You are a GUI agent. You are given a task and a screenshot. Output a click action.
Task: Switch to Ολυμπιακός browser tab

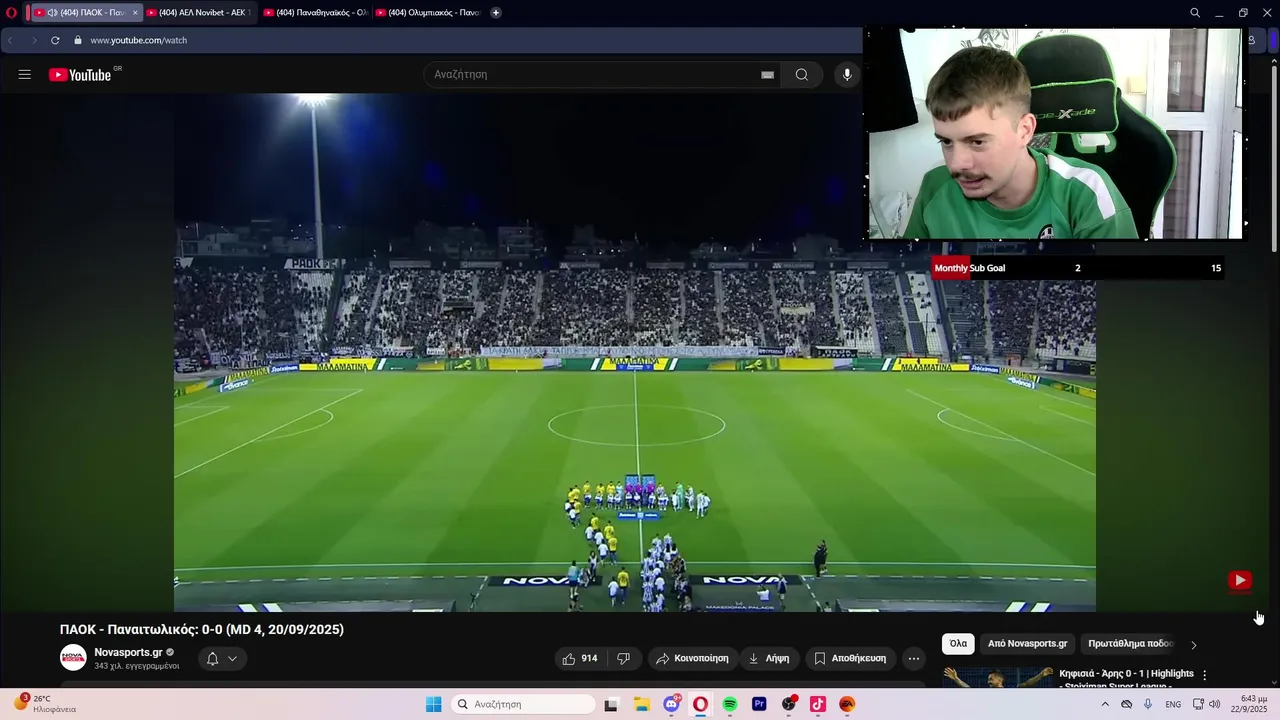point(426,13)
